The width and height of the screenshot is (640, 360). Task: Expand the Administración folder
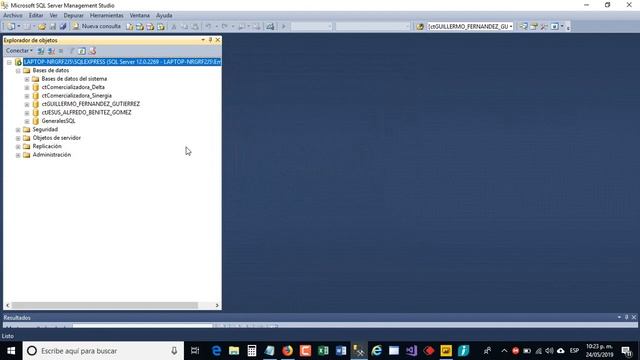18,155
